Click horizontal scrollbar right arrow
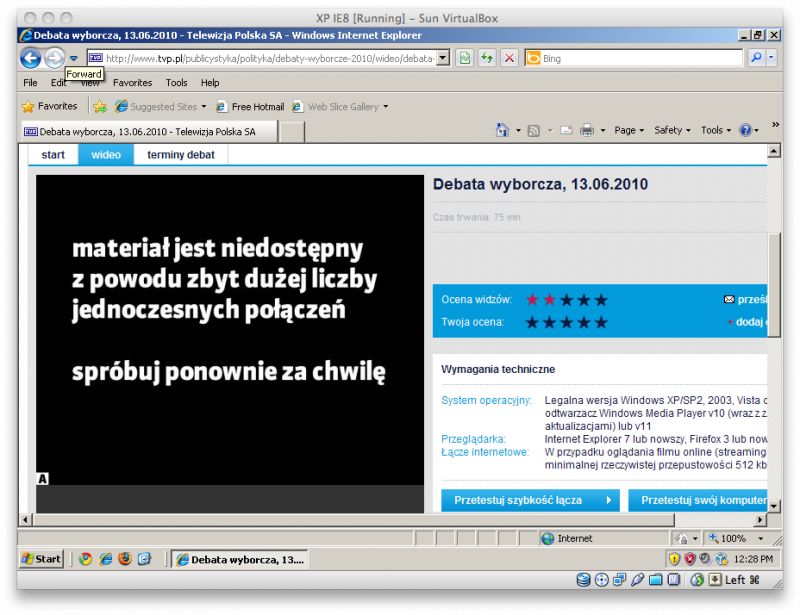Image resolution: width=800 pixels, height=615 pixels. [x=760, y=520]
